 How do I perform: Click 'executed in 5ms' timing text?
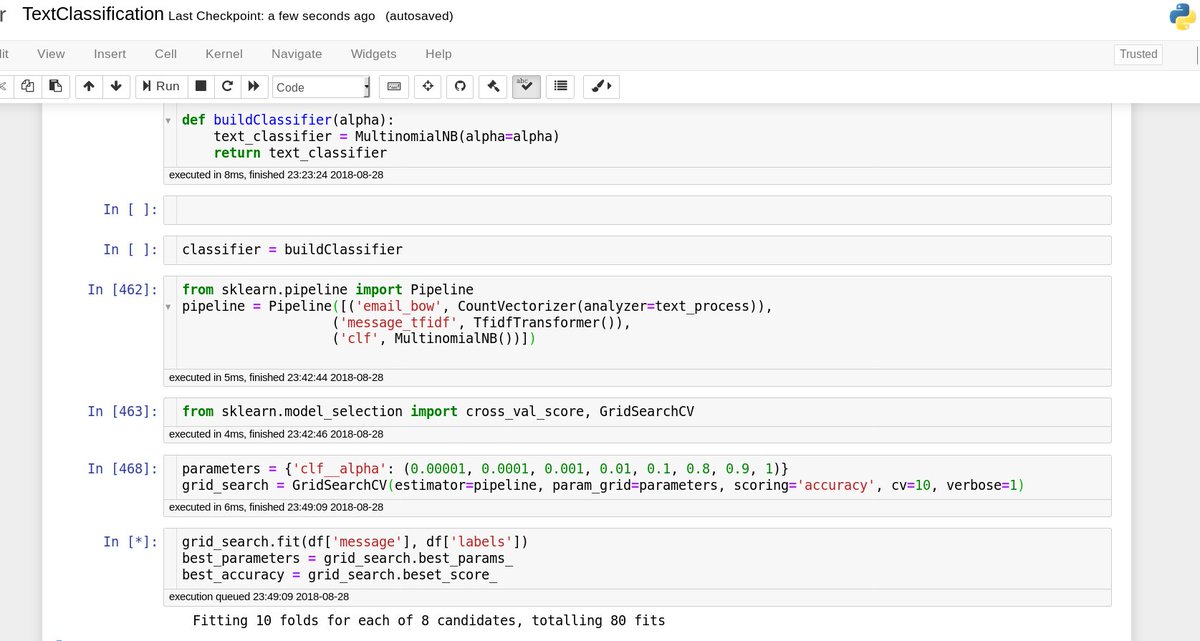click(276, 377)
